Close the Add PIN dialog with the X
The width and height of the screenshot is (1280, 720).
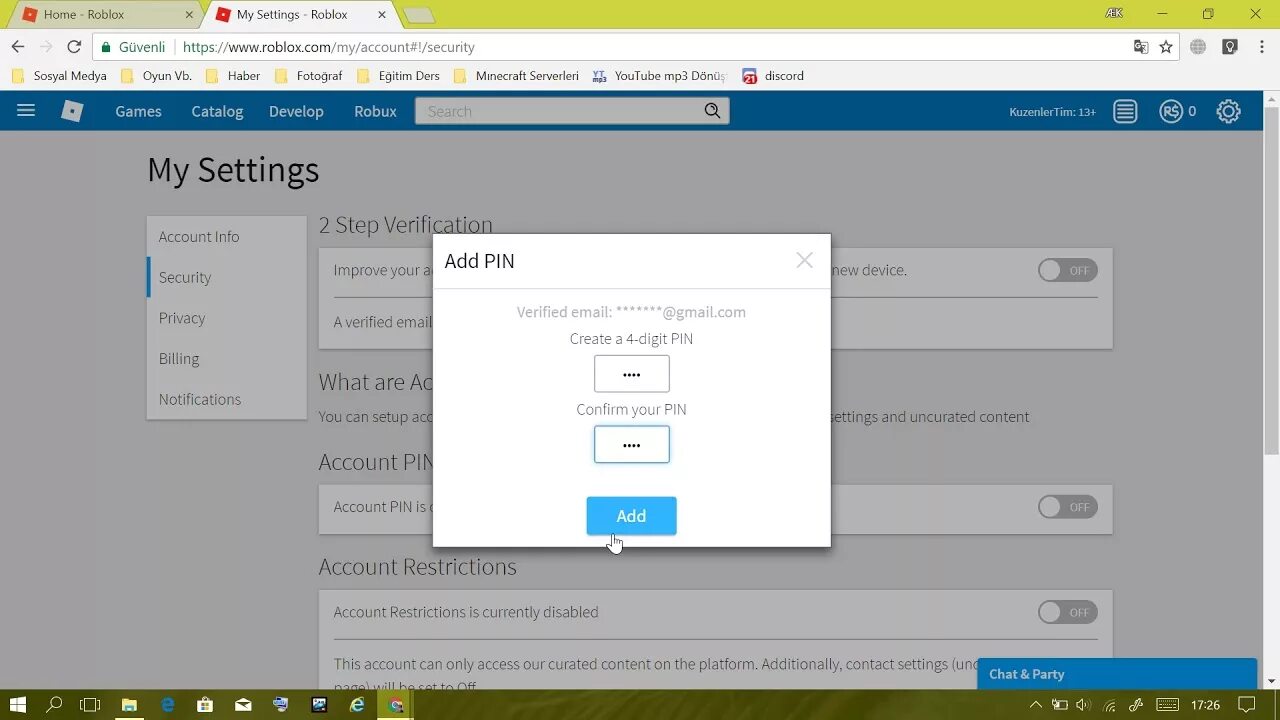click(x=804, y=260)
